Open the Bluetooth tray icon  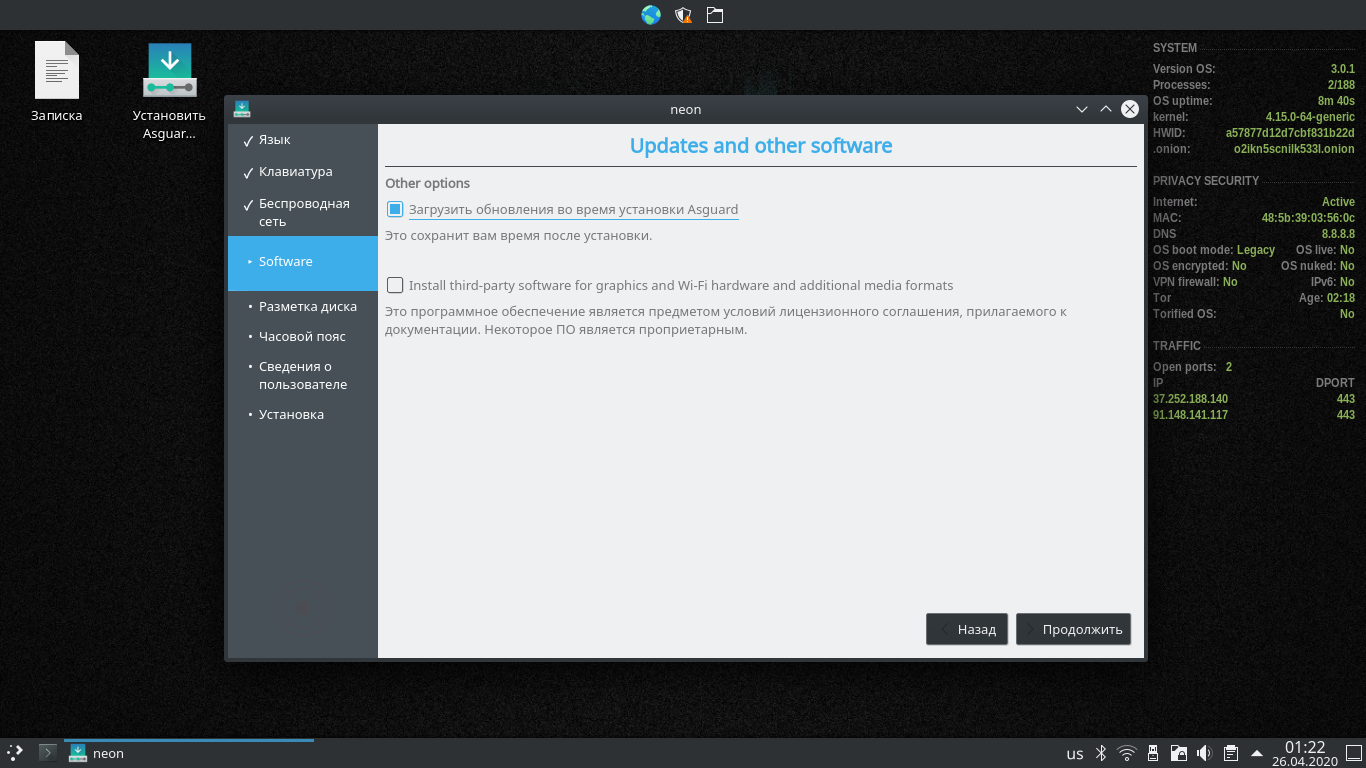pos(1101,754)
